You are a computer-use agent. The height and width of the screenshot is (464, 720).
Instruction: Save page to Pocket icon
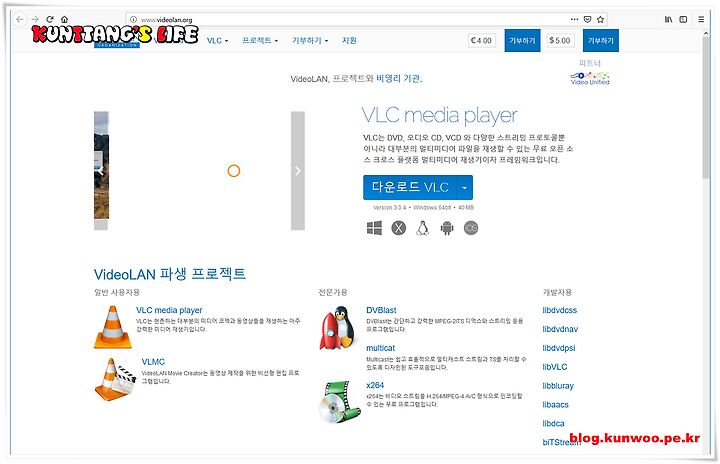point(587,19)
